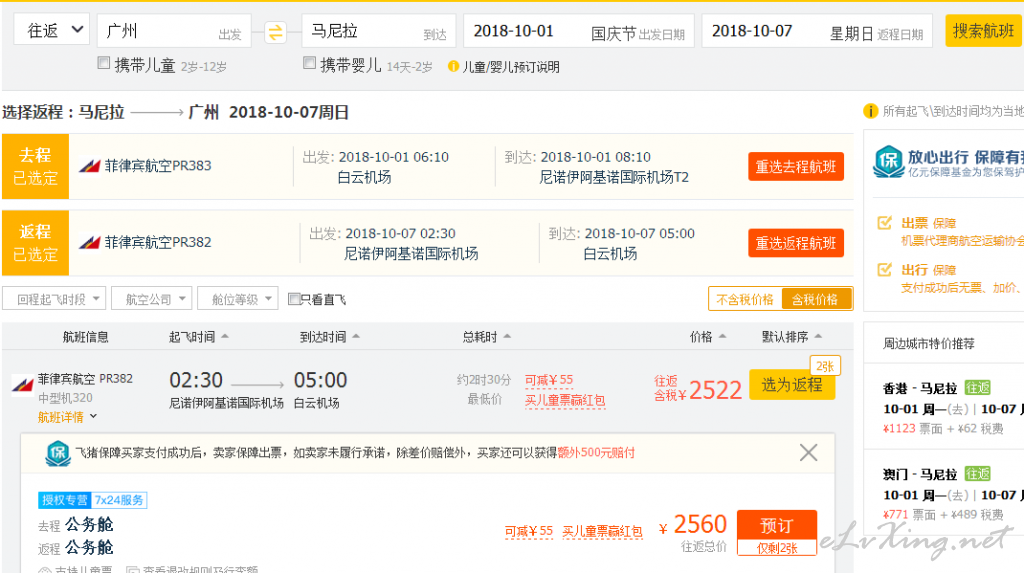Close the Fliggy guarantee notice banner
Image resolution: width=1024 pixels, height=573 pixels.
pyautogui.click(x=808, y=452)
